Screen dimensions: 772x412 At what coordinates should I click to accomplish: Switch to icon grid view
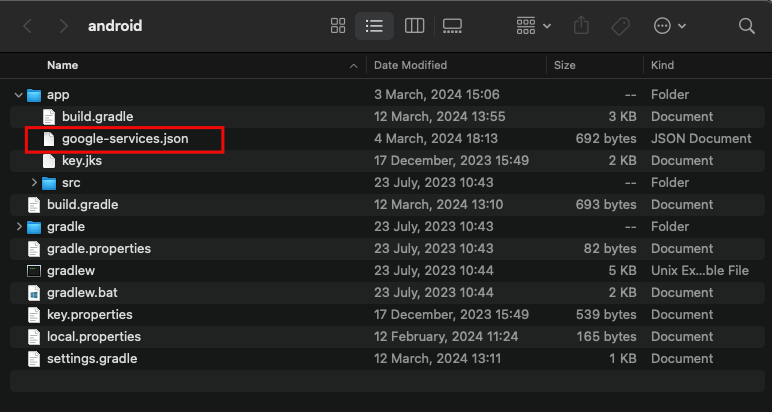point(338,26)
